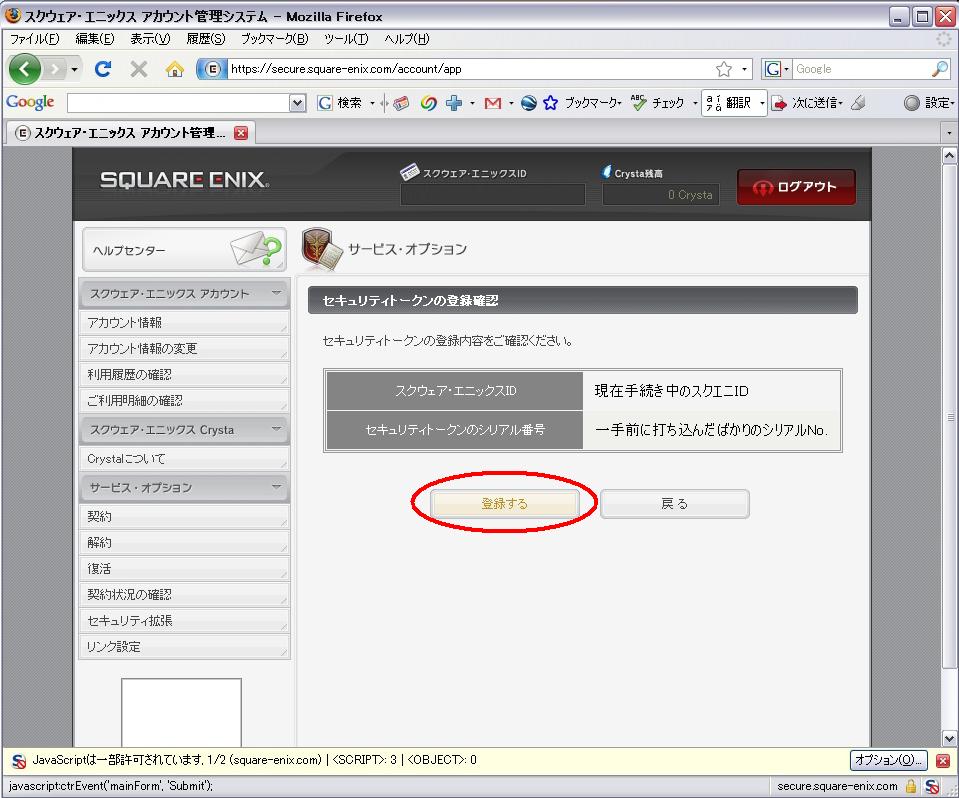Open NoScript オプション(O)... button

coord(888,761)
